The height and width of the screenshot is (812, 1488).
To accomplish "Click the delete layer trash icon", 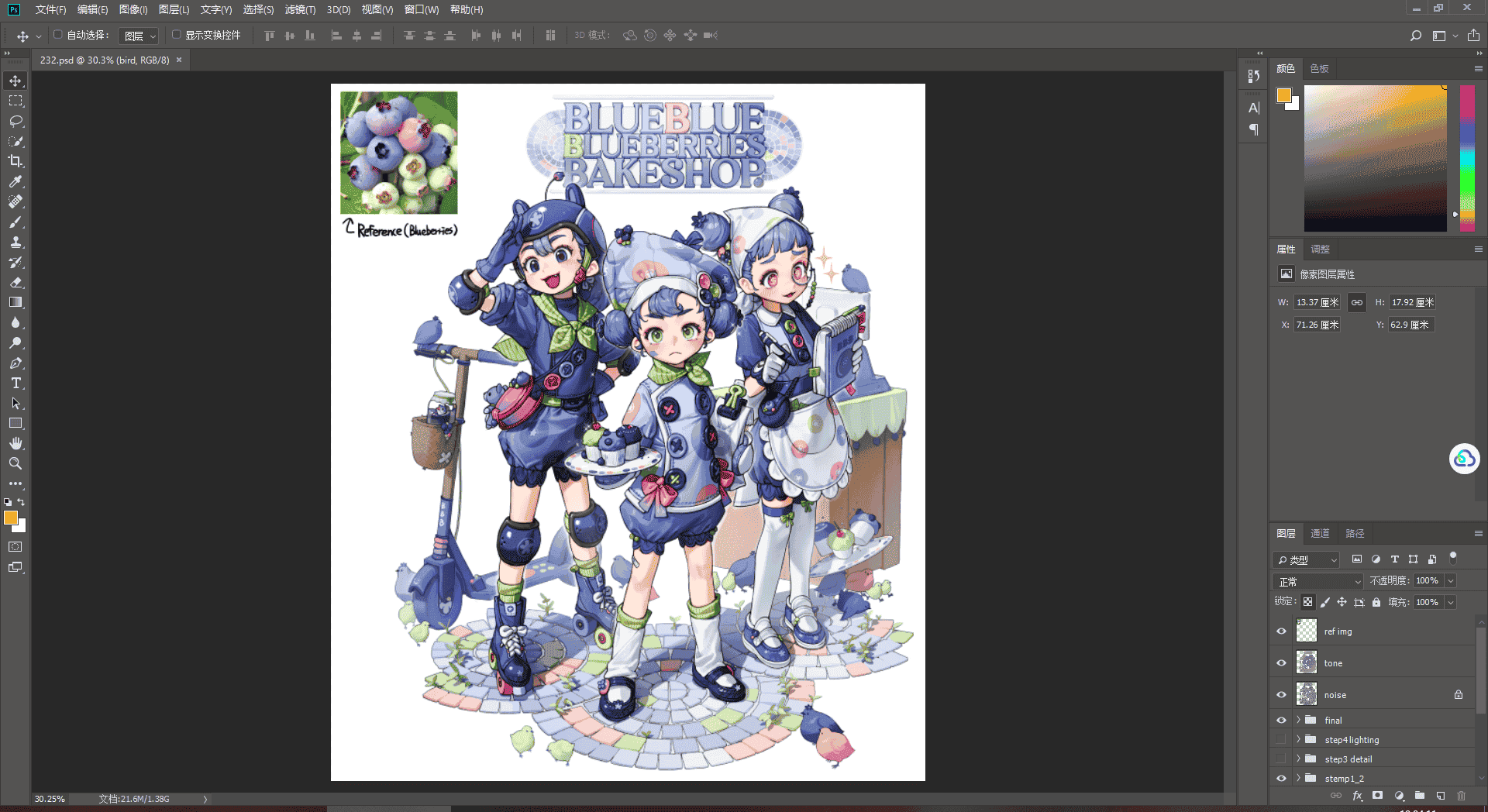I will [1461, 796].
